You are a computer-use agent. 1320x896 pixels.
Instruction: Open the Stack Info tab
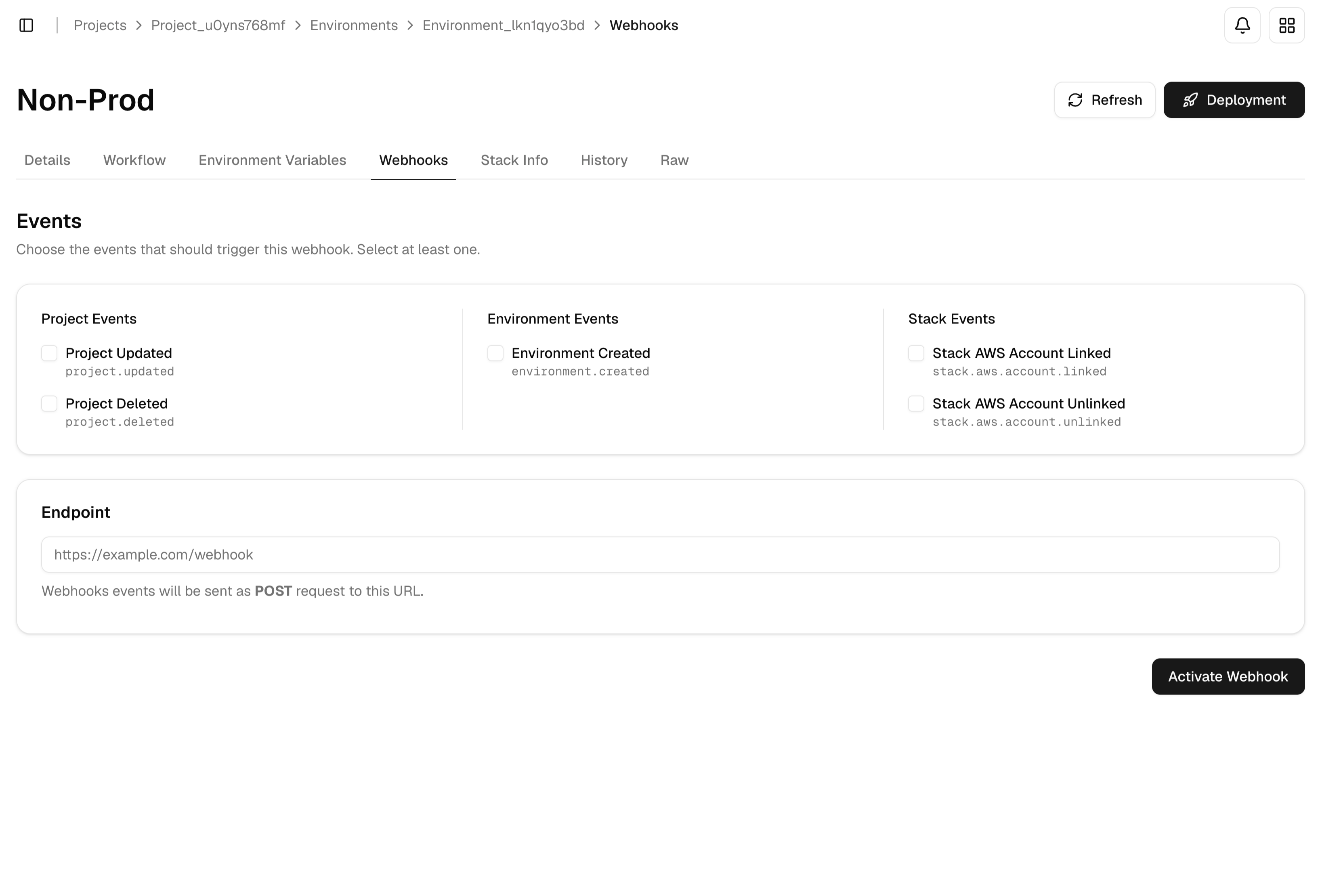[514, 160]
